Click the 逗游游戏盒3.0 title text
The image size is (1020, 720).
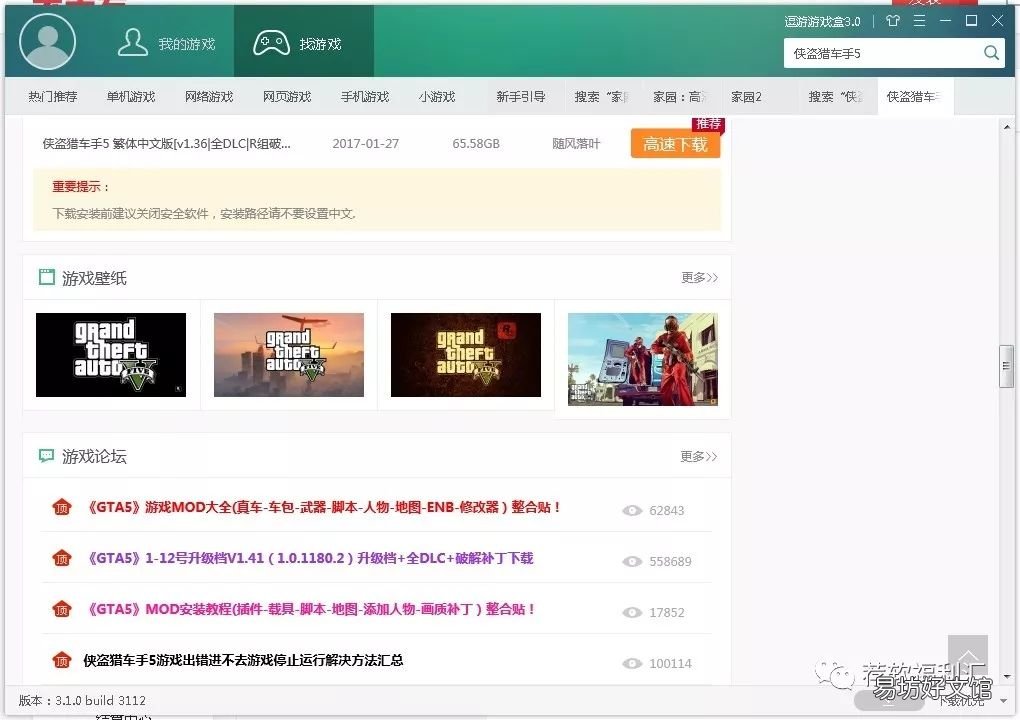(x=822, y=21)
